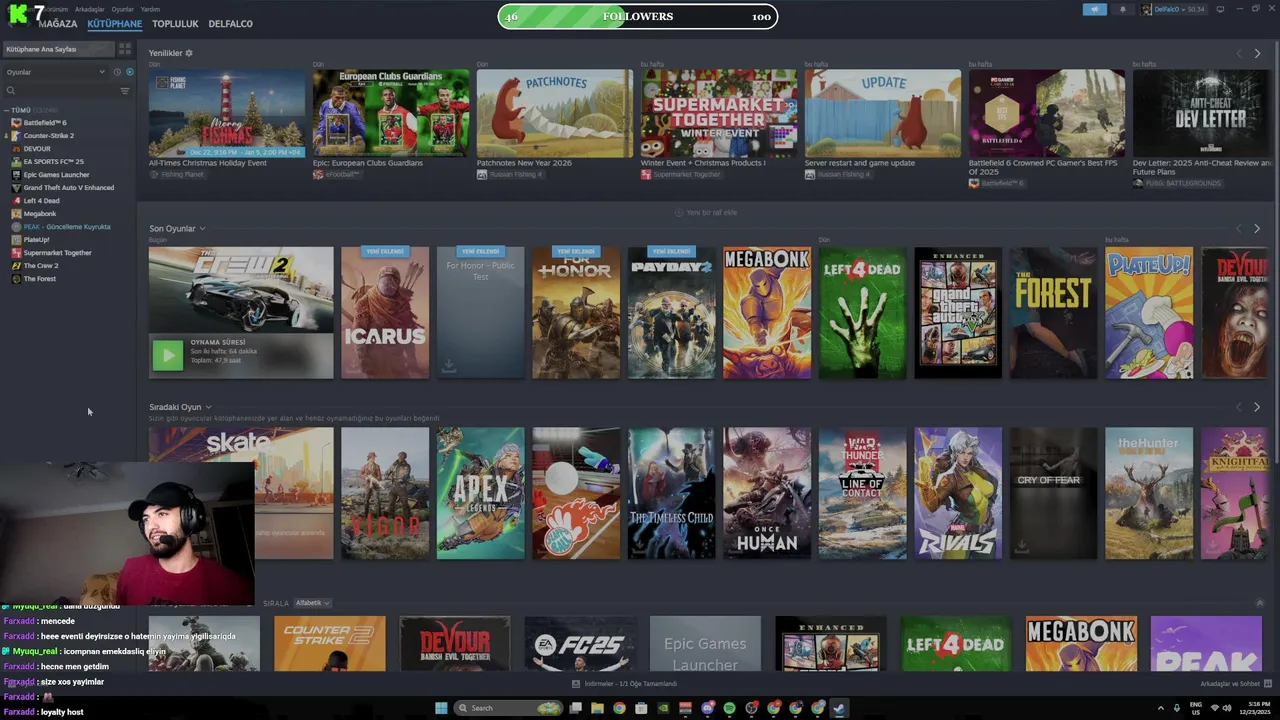Show next items in Son Oyunlar shelf

pos(1257,229)
